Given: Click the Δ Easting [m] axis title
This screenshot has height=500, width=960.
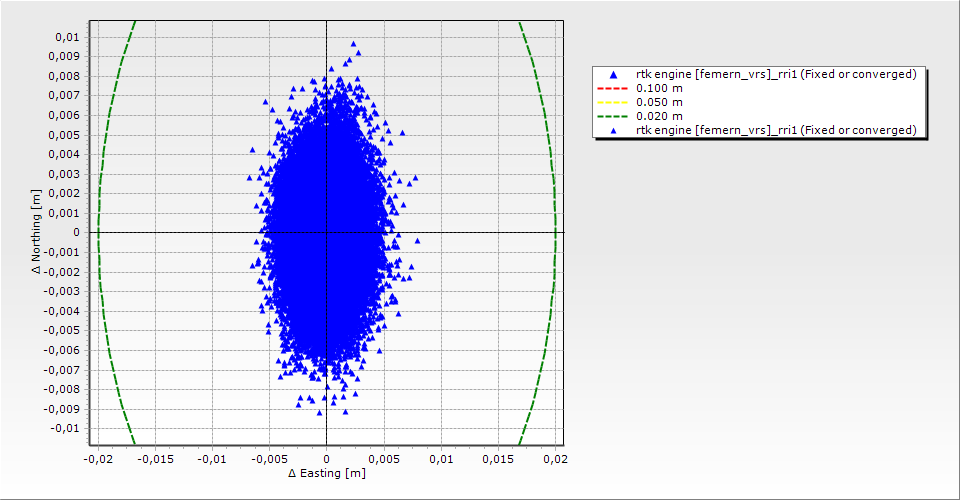Looking at the screenshot, I should click(x=326, y=473).
